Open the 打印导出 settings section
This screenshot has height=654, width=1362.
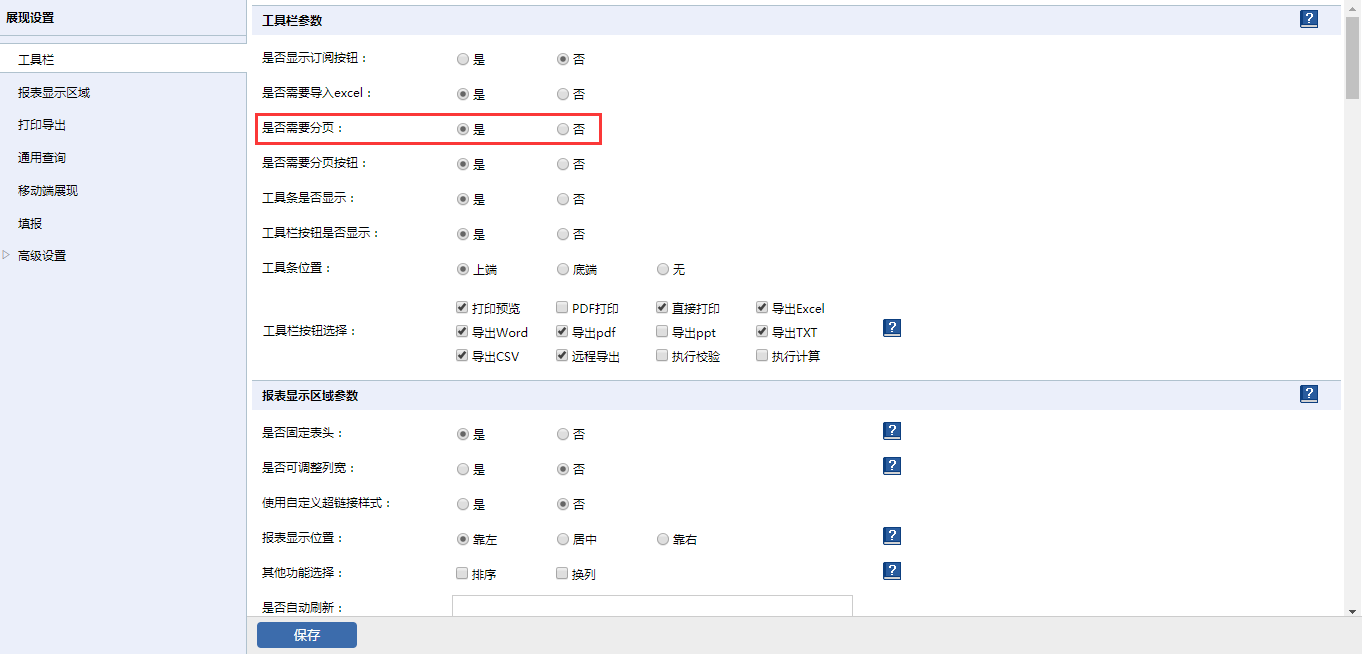(x=42, y=125)
